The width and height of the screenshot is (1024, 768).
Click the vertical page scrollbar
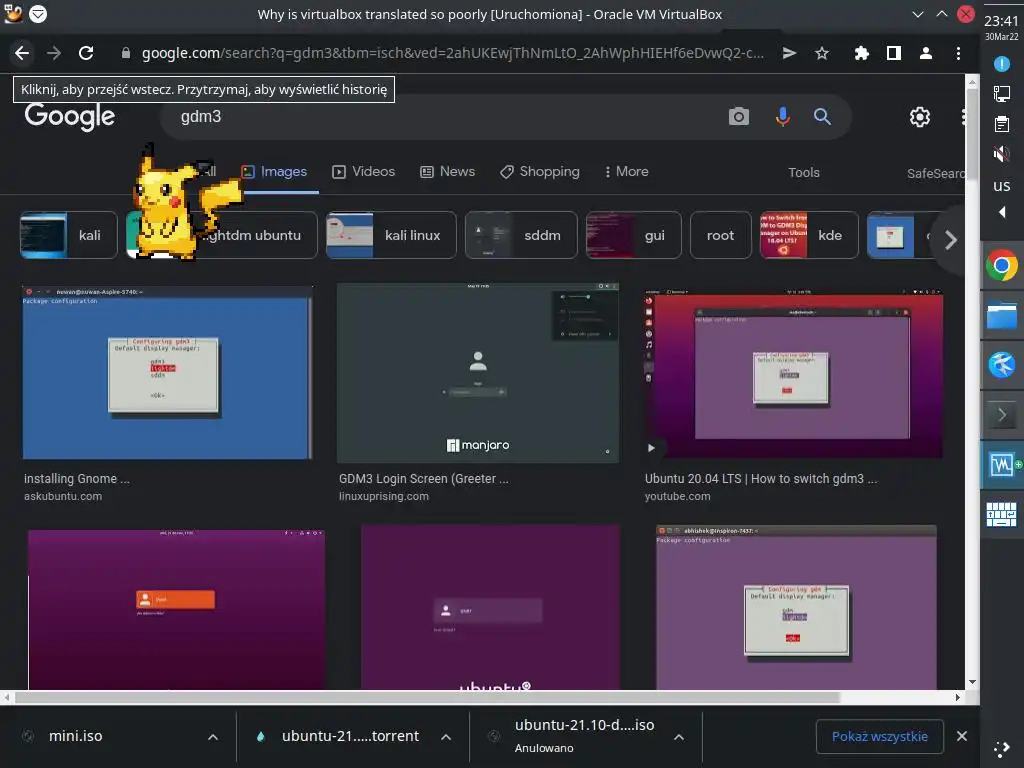pos(972,134)
